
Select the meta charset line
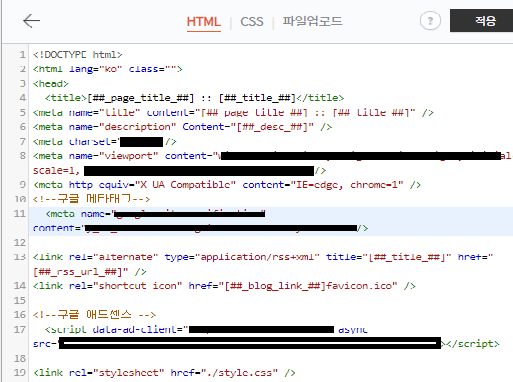click(x=105, y=141)
